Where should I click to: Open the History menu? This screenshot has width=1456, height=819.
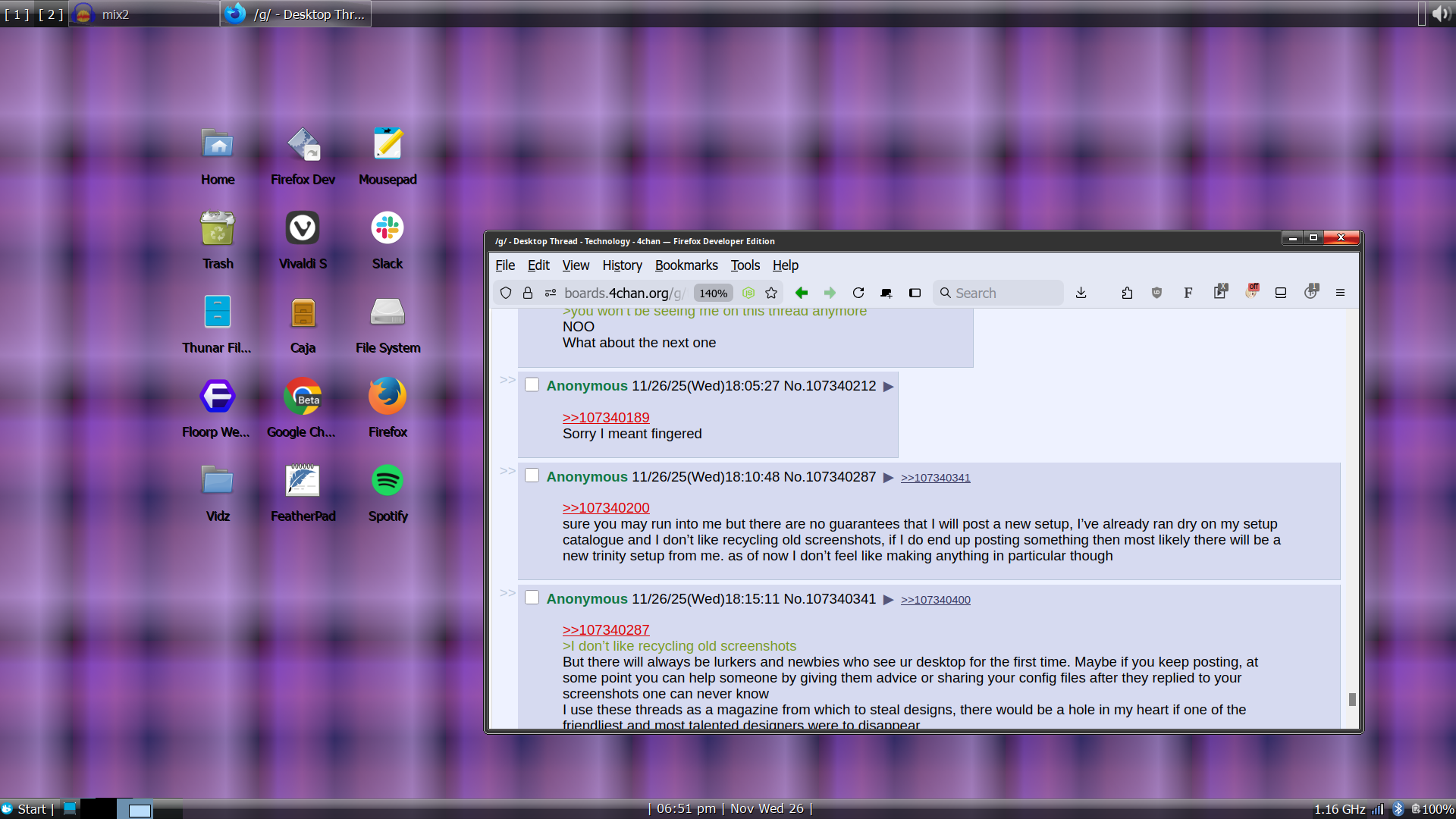pyautogui.click(x=622, y=265)
